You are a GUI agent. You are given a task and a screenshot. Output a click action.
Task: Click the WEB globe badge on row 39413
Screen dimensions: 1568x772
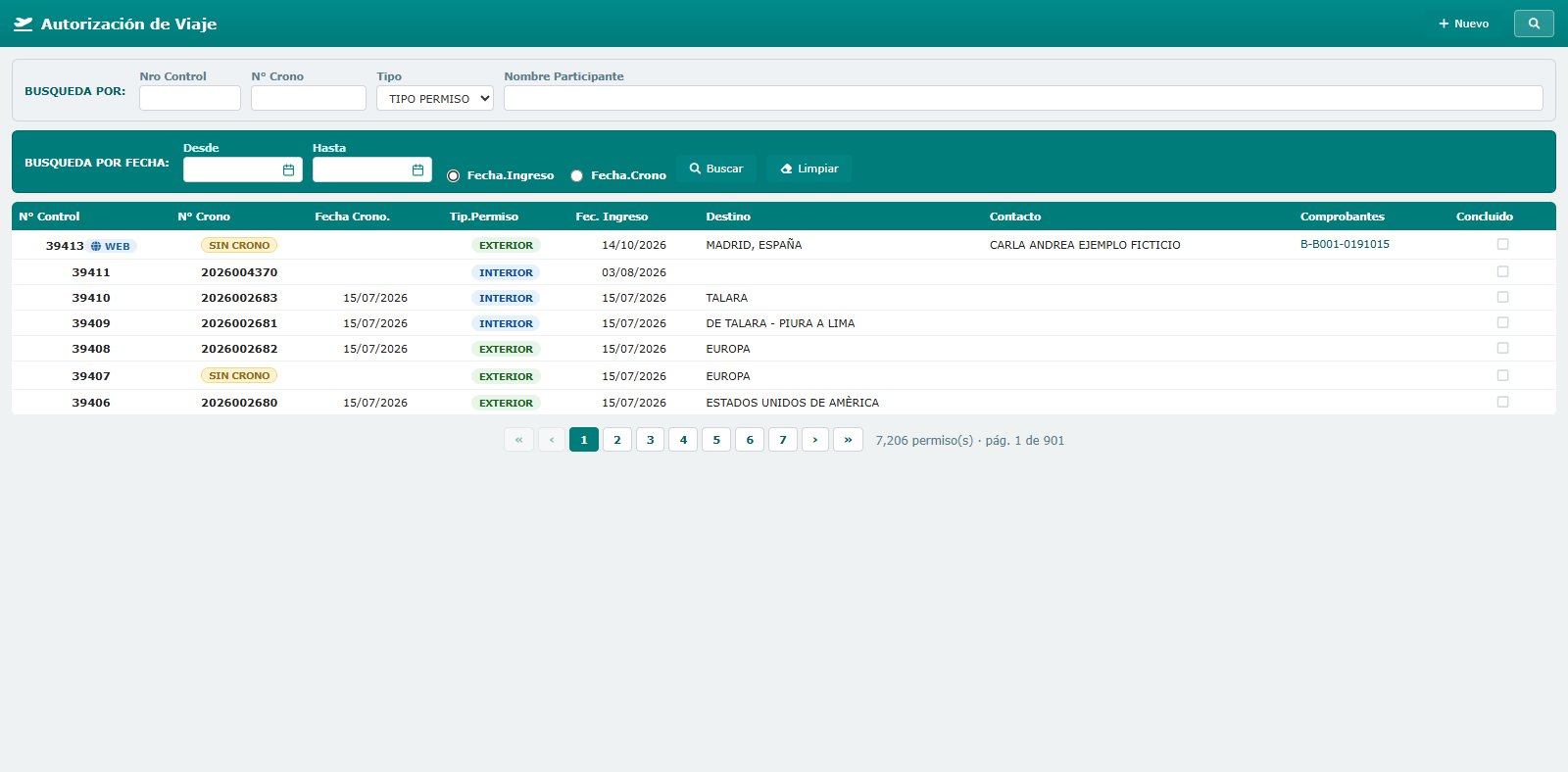[x=111, y=246]
